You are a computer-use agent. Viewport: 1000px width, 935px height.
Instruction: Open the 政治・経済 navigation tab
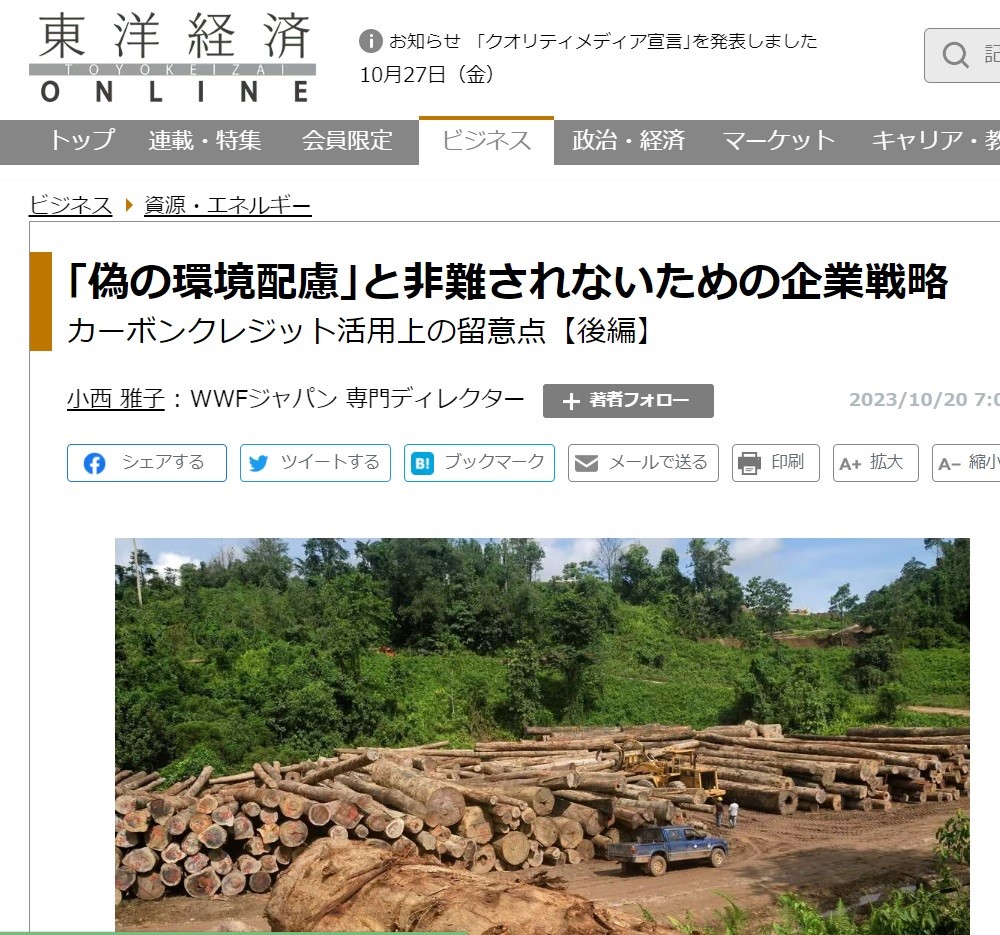point(628,140)
